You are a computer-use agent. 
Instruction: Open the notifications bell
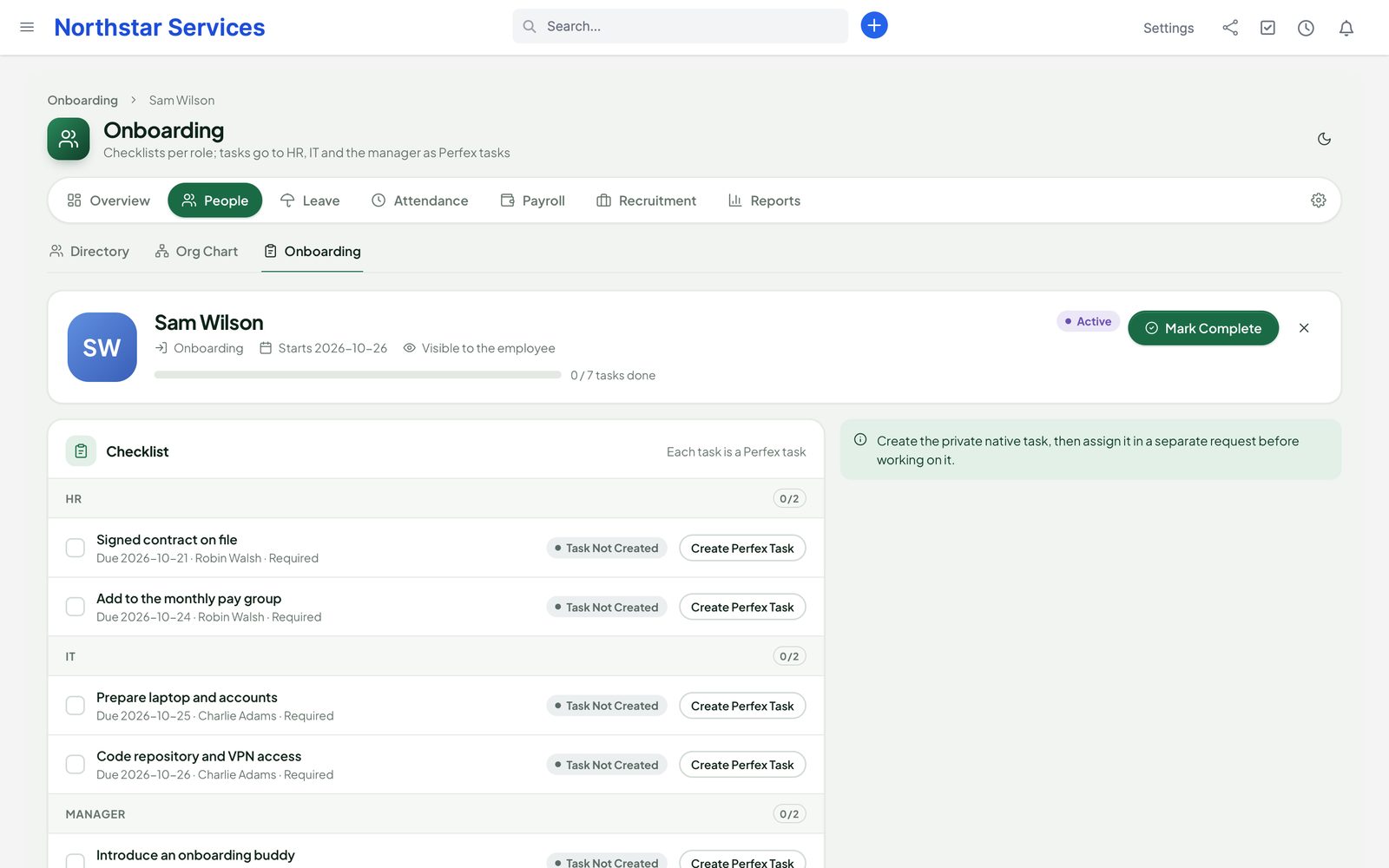(x=1346, y=28)
